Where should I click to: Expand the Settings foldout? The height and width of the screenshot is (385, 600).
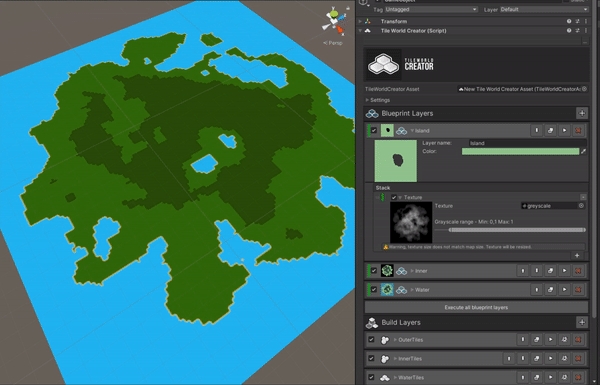point(367,100)
